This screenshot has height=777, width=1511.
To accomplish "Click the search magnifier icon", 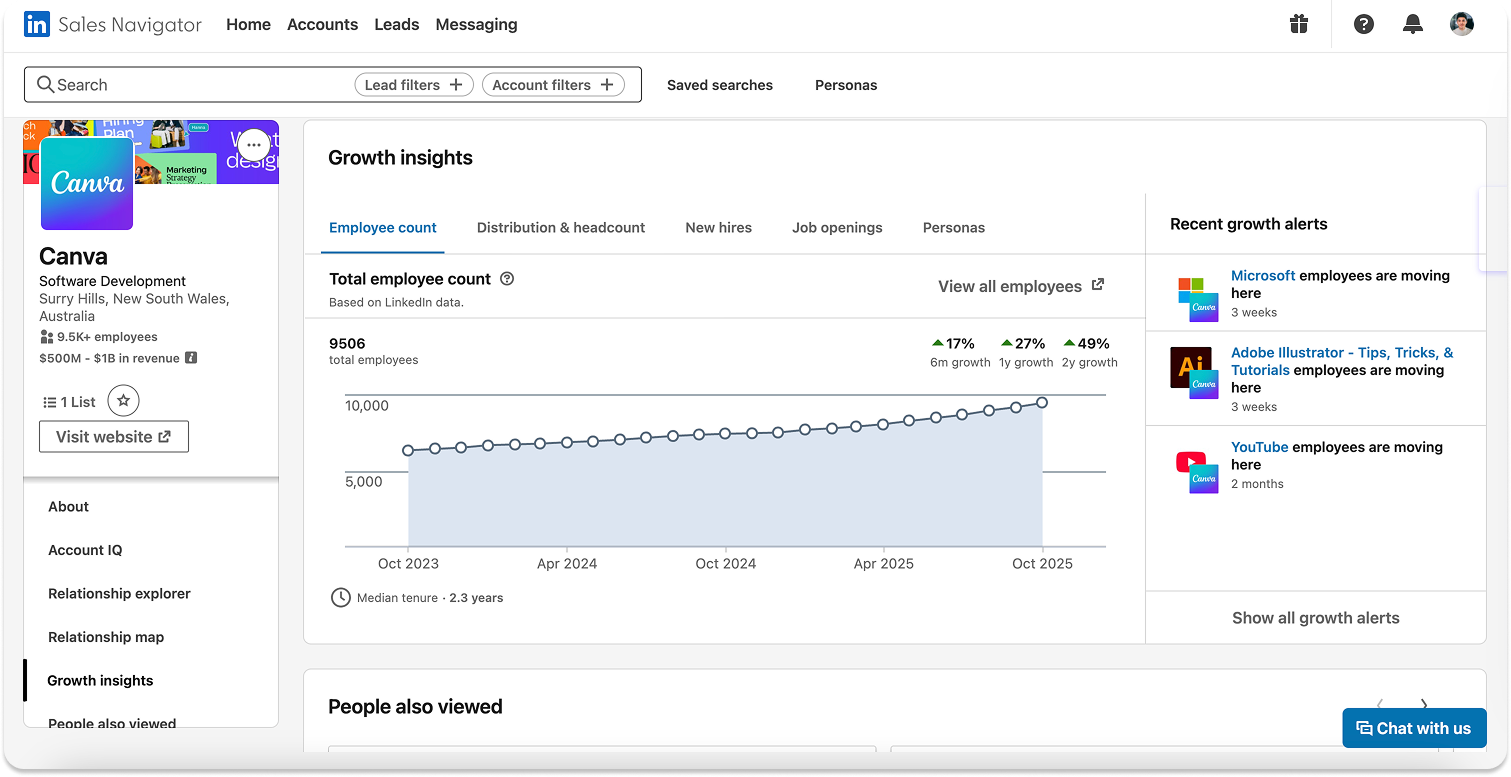I will point(45,85).
